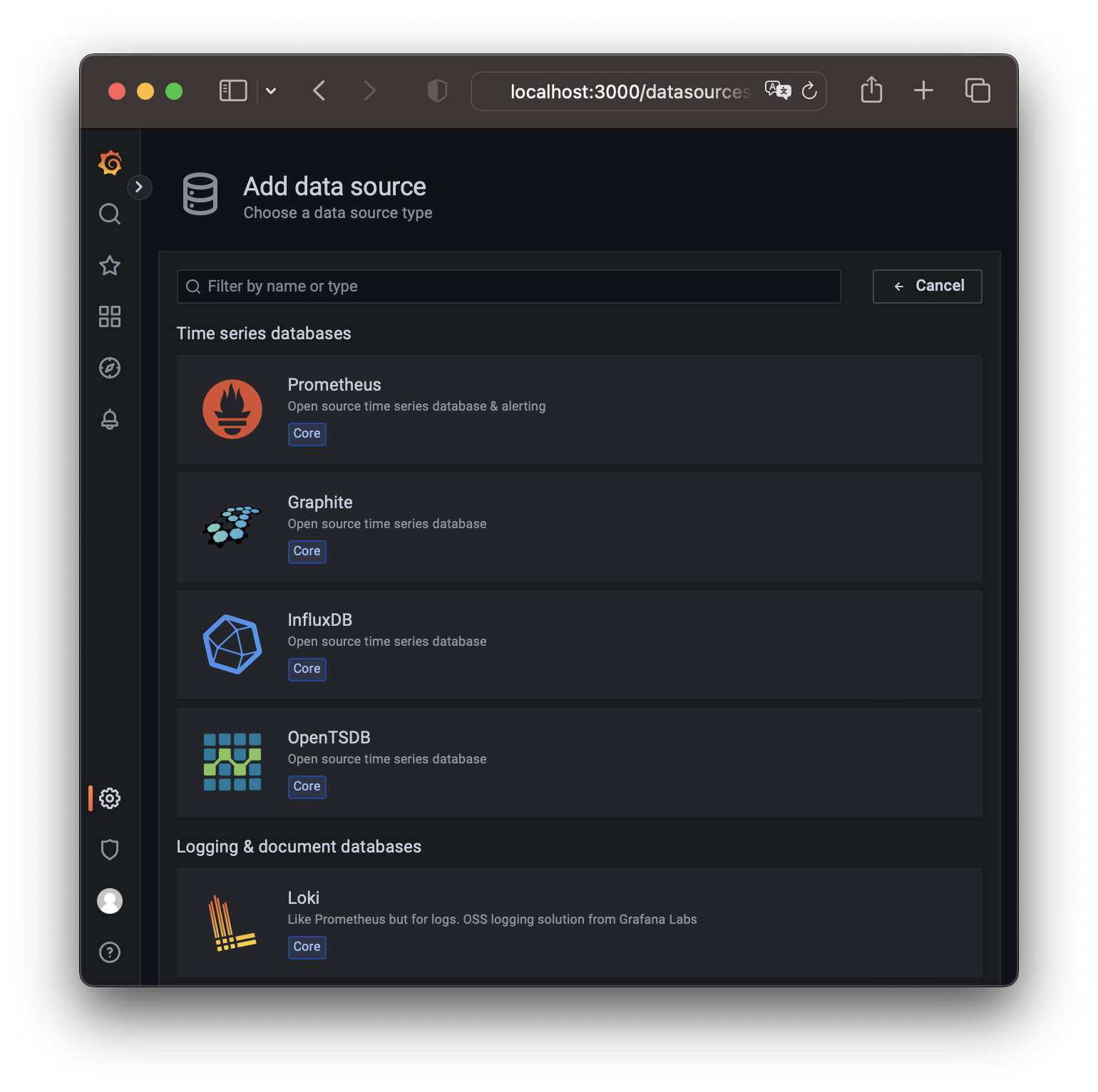Click the 'Time series databases' heading
1098x1092 pixels.
[x=264, y=334]
